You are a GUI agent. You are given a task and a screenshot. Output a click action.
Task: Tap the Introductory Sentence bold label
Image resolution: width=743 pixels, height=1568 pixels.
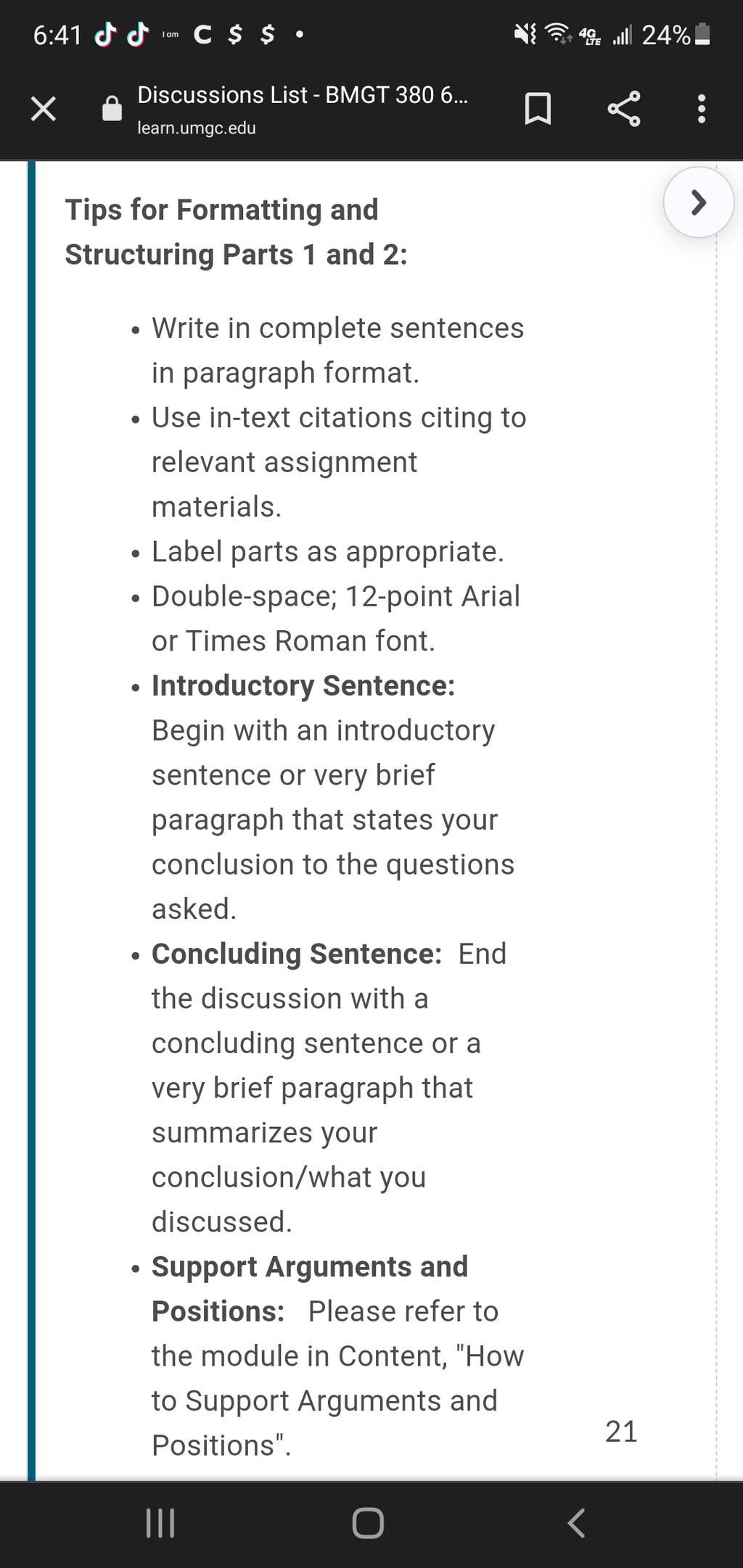tap(303, 685)
